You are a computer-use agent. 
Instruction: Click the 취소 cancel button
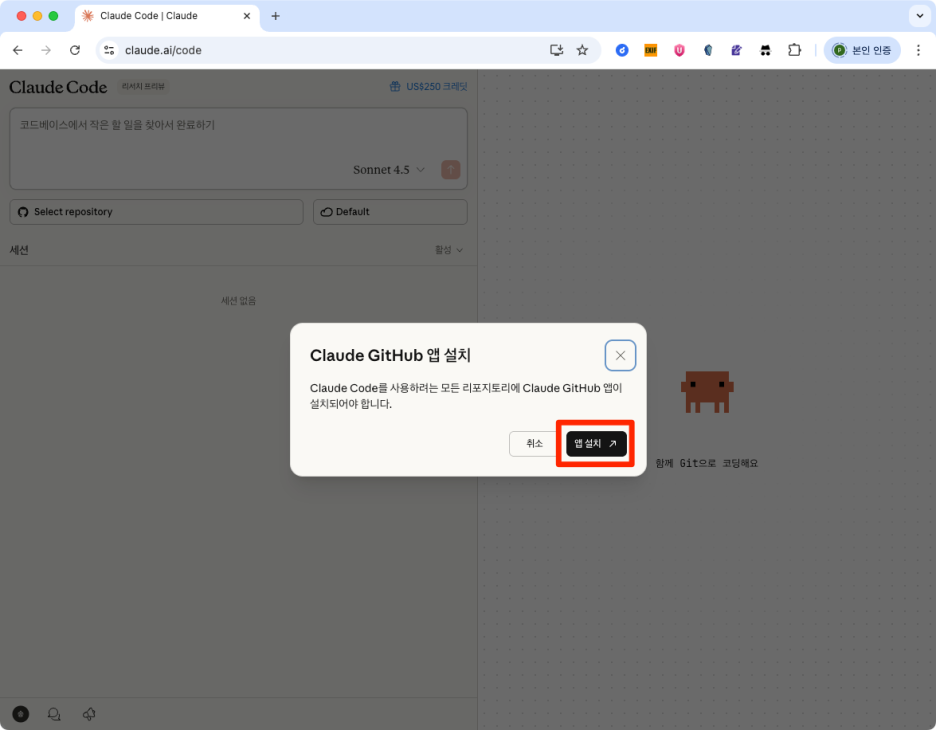point(534,443)
